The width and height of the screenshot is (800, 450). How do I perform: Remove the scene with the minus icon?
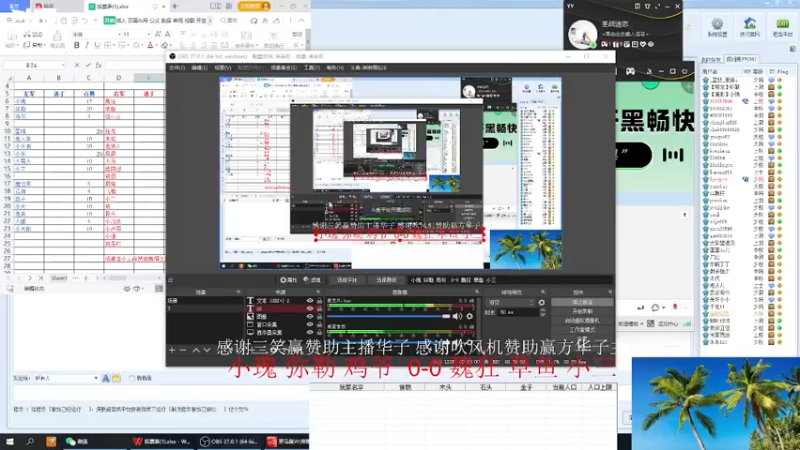click(x=183, y=350)
